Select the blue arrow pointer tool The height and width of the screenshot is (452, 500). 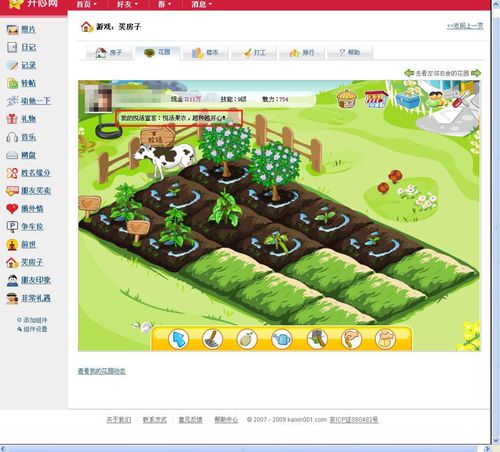tap(179, 339)
